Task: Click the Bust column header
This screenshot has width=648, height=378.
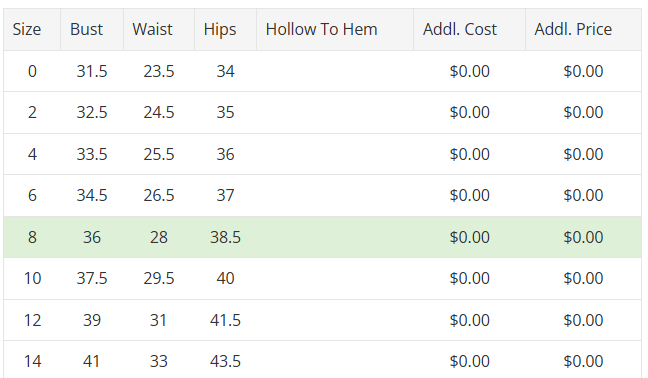Action: coord(92,30)
